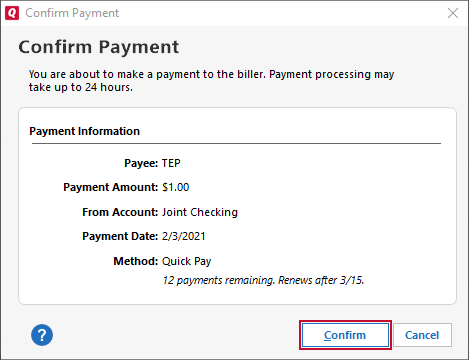The height and width of the screenshot is (360, 469).
Task: Close the Confirm Payment dialog with X
Action: [x=453, y=13]
